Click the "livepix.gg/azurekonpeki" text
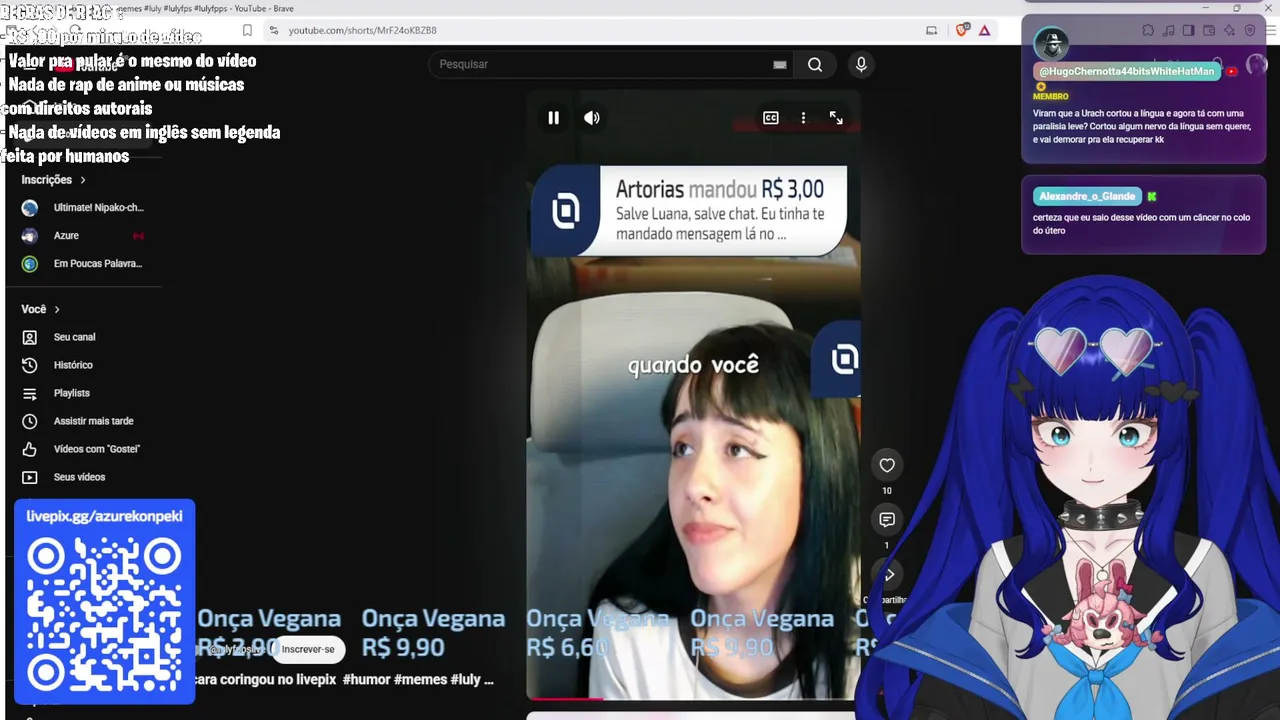This screenshot has height=720, width=1280. (104, 517)
